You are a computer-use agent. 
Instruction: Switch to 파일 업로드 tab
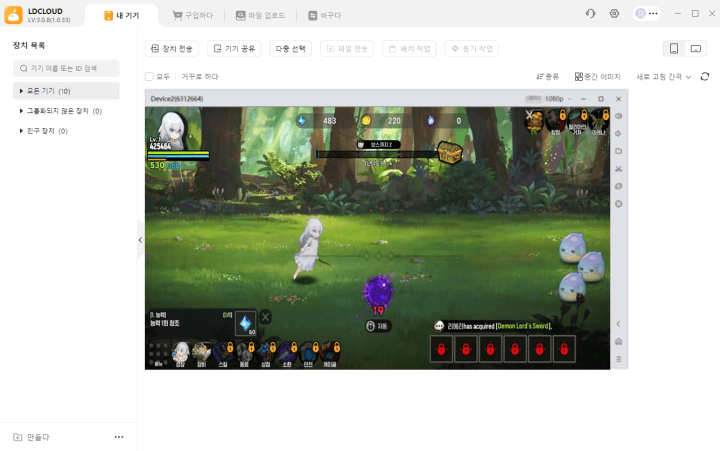click(x=260, y=15)
